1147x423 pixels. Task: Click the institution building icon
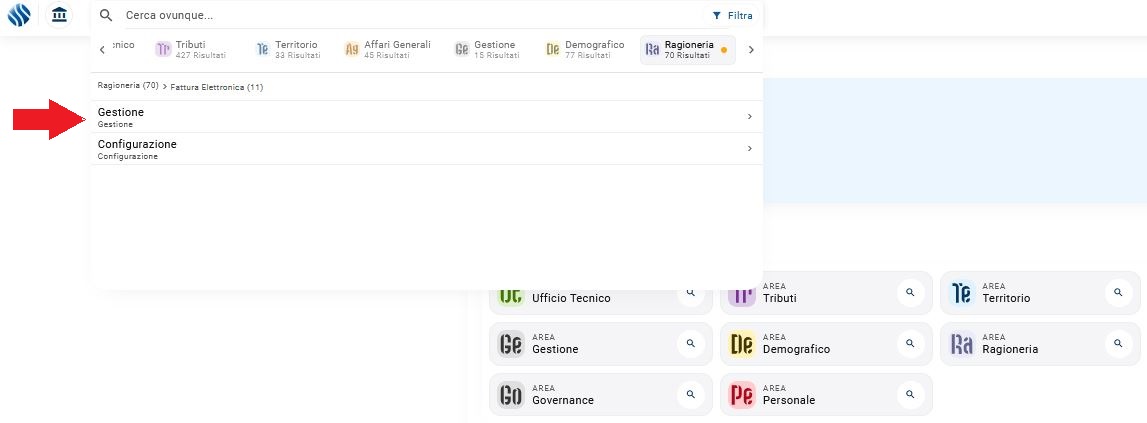(x=60, y=16)
